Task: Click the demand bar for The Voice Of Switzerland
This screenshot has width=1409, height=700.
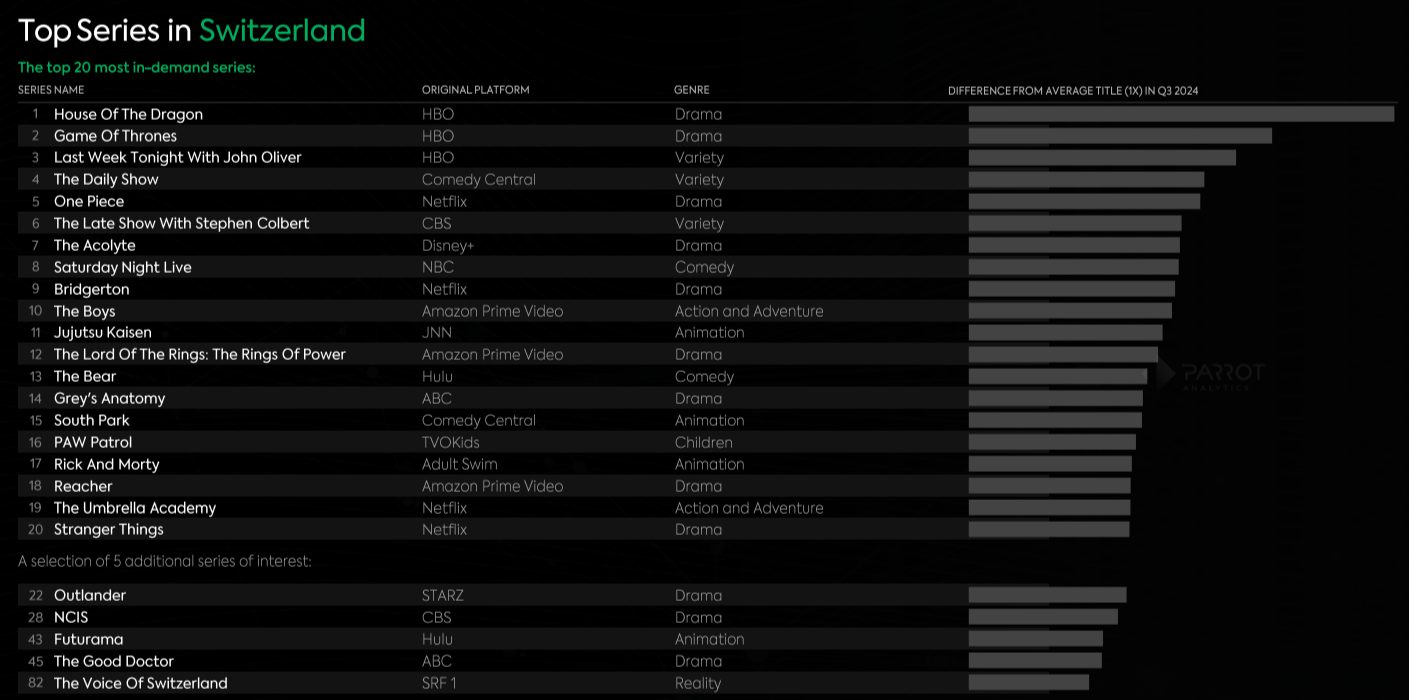Action: (1029, 683)
